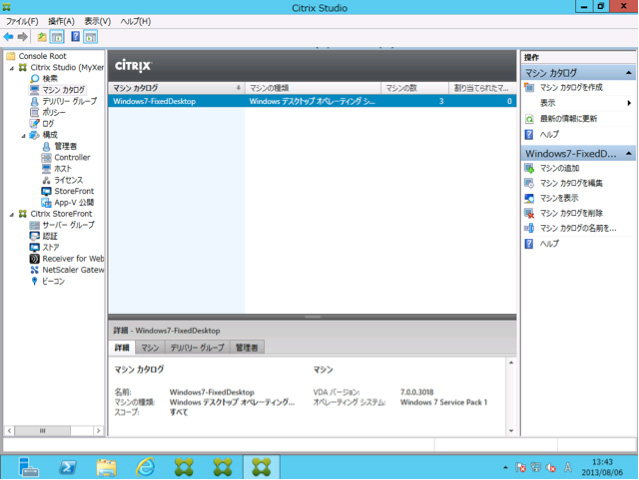Image resolution: width=639 pixels, height=480 pixels.
Task: Select Console Root folder
Action: click(42, 56)
